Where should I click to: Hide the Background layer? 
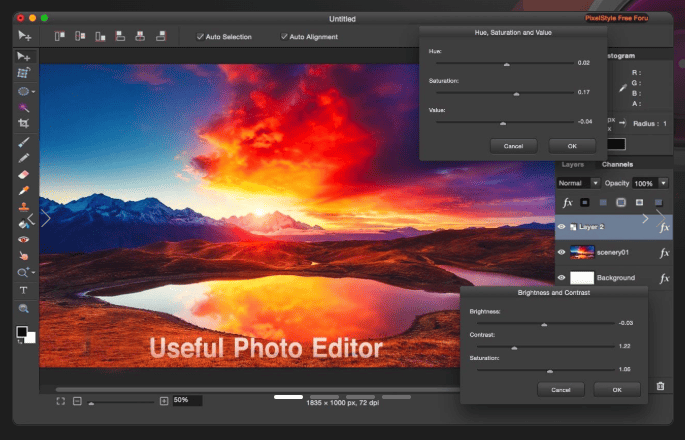[x=561, y=277]
